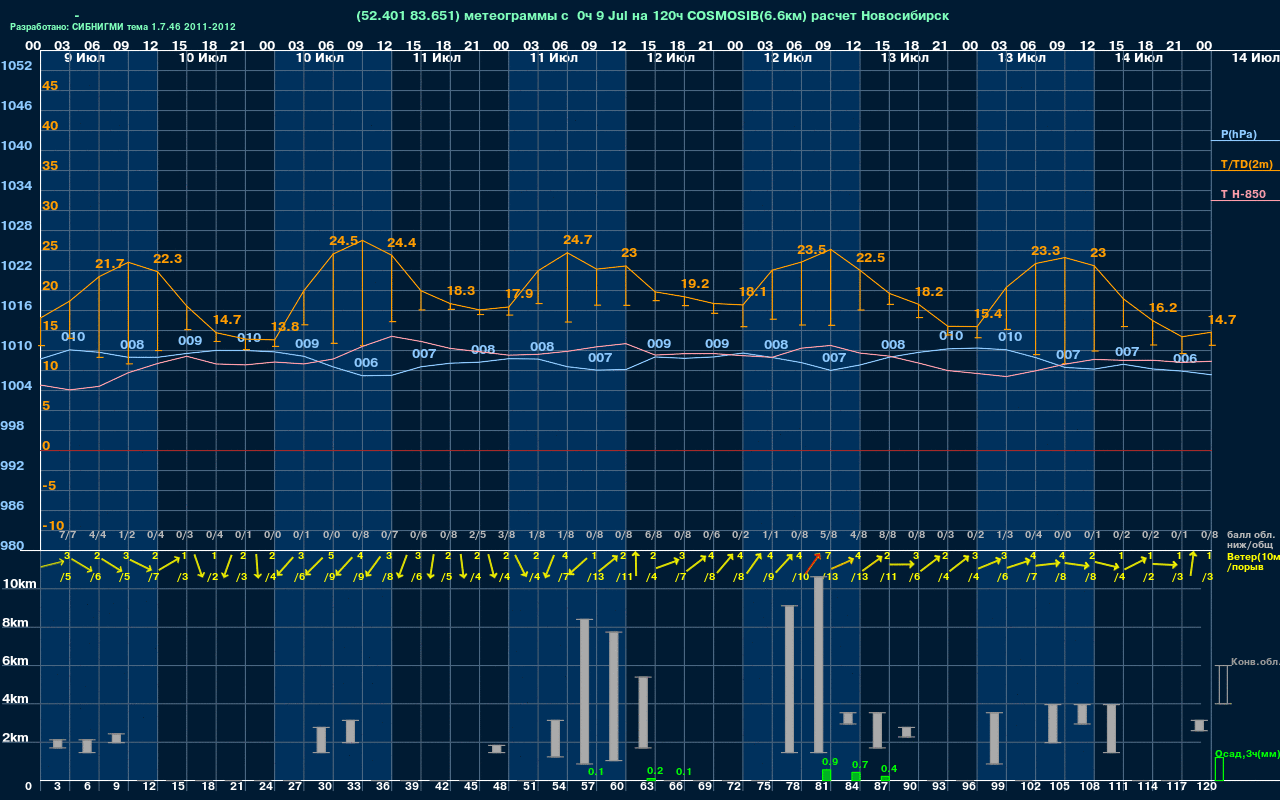Click the 0.7 precipitation amount label
The width and height of the screenshot is (1280, 800).
(x=859, y=765)
